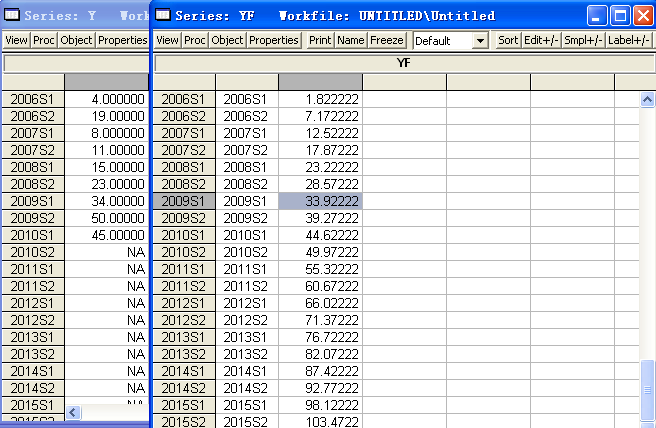
Task: Click the series icon in Y window title
Action: [11, 15]
